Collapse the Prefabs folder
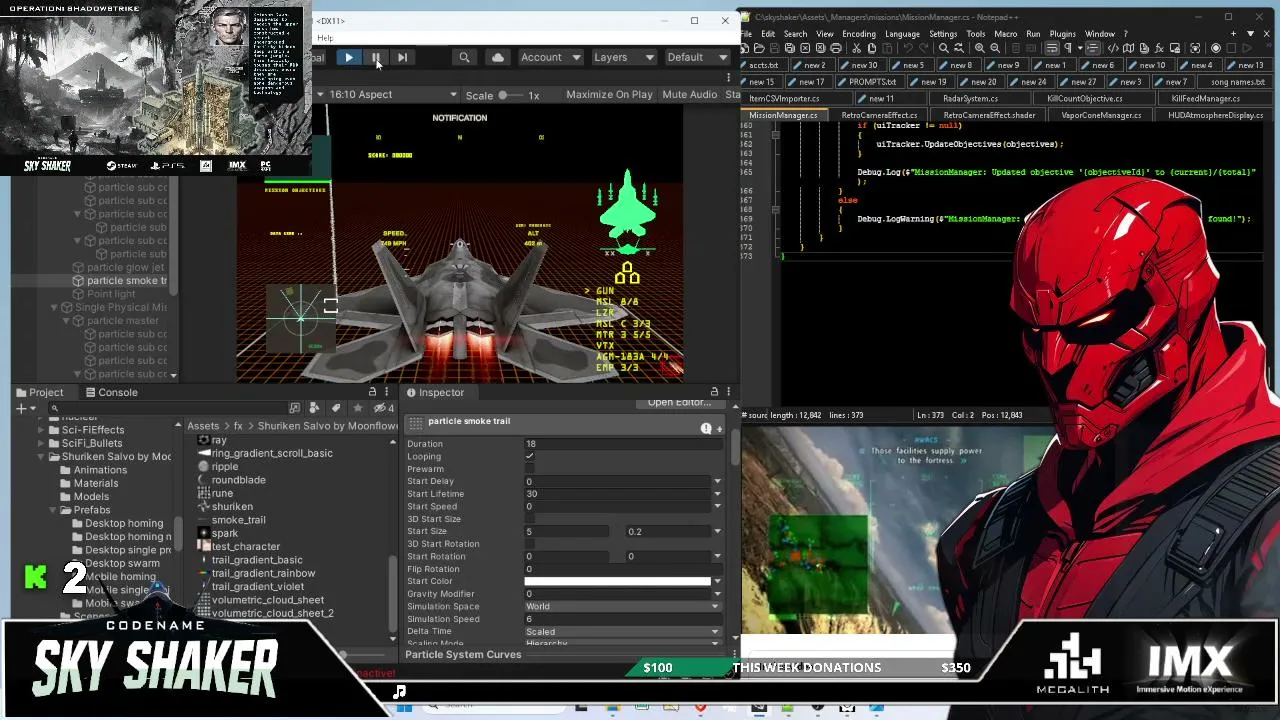This screenshot has height=720, width=1280. [53, 510]
